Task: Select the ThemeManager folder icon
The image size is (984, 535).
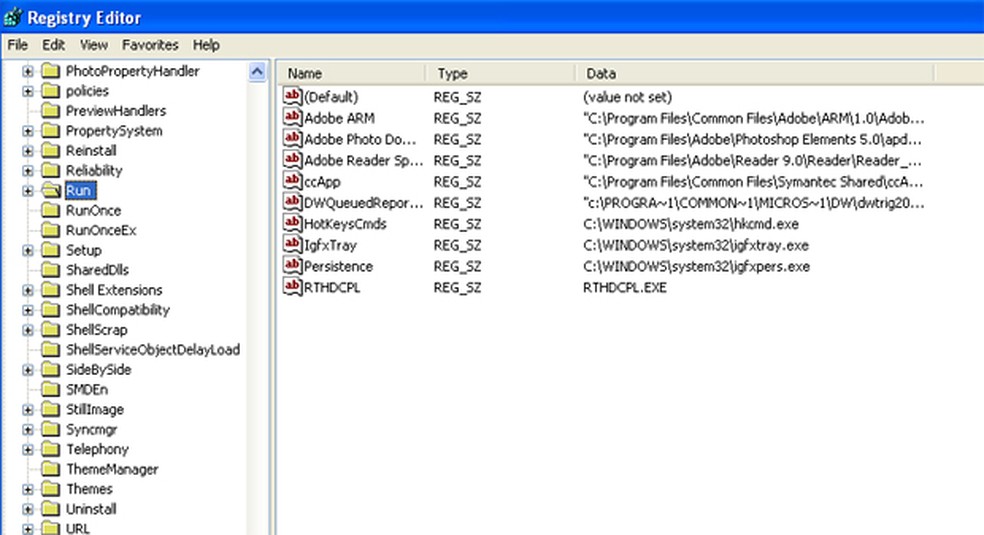Action: tap(50, 469)
